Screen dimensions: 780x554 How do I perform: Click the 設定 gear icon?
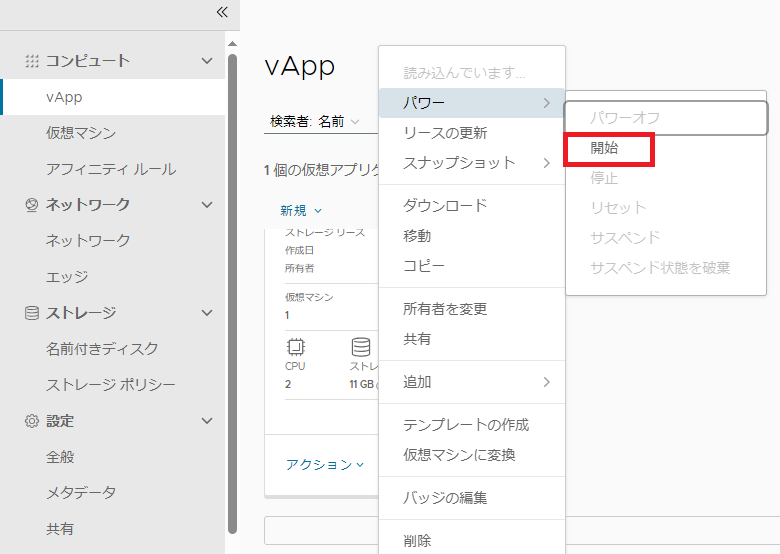click(32, 421)
